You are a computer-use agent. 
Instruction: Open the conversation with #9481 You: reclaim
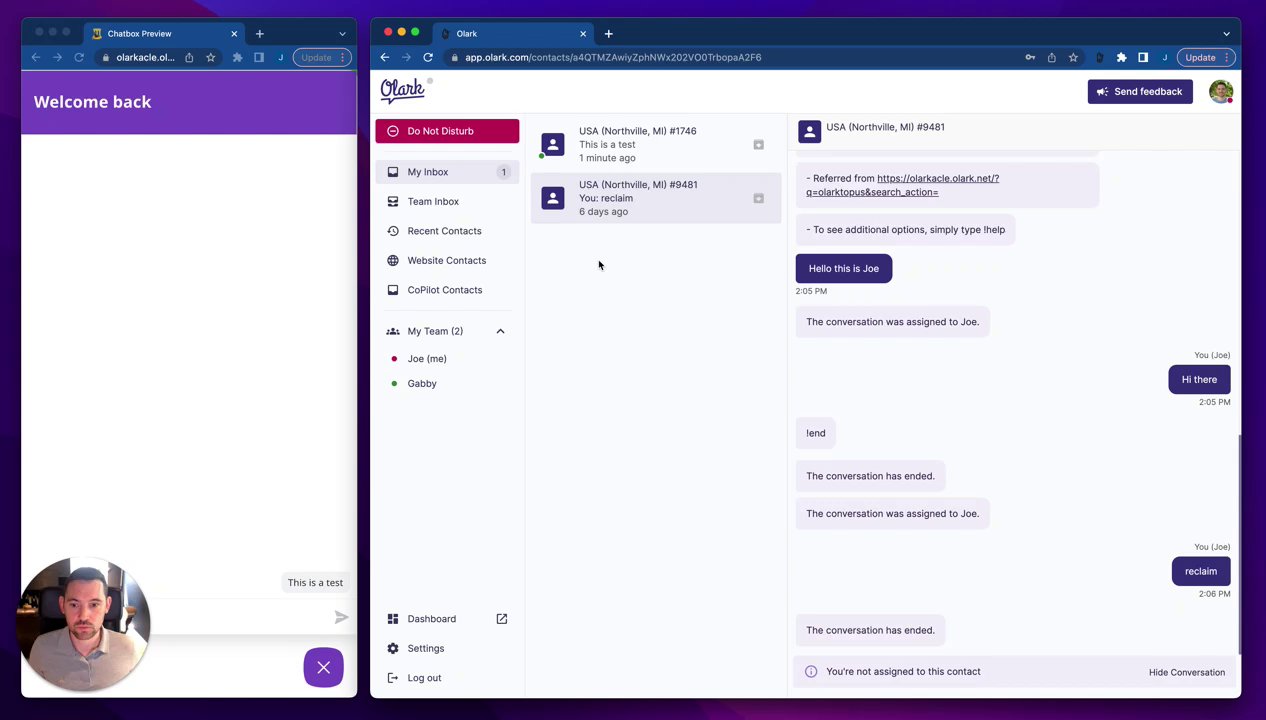[656, 198]
